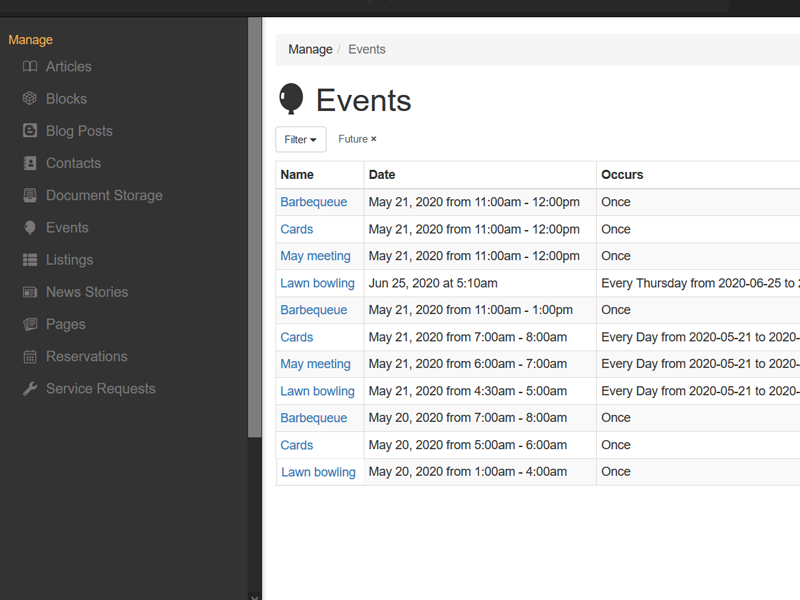Viewport: 800px width, 600px height.
Task: Click the Events page heading
Action: [x=364, y=100]
